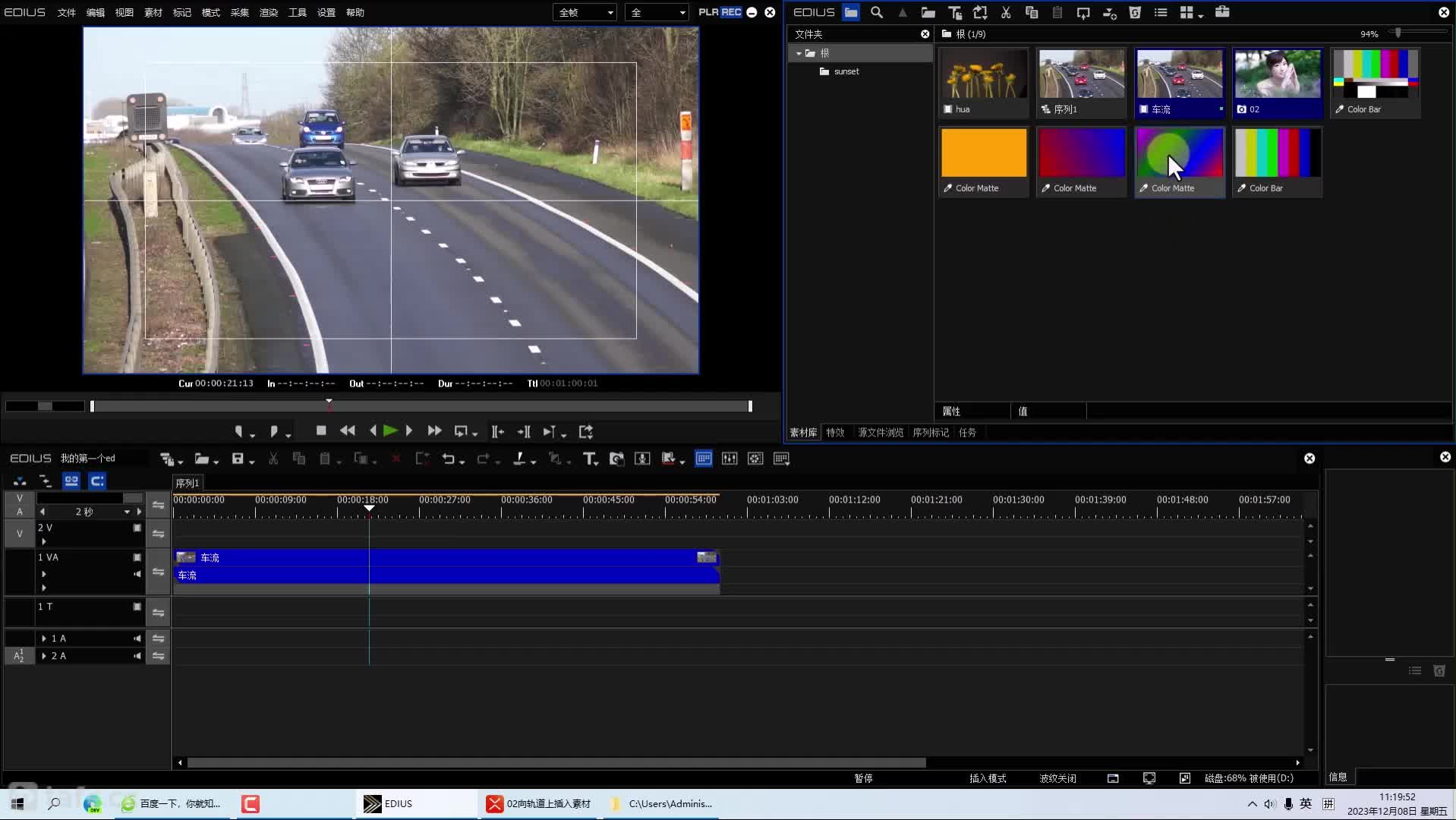Toggle the group/link mode button
Screen dimensions: 1456x820
point(71,481)
